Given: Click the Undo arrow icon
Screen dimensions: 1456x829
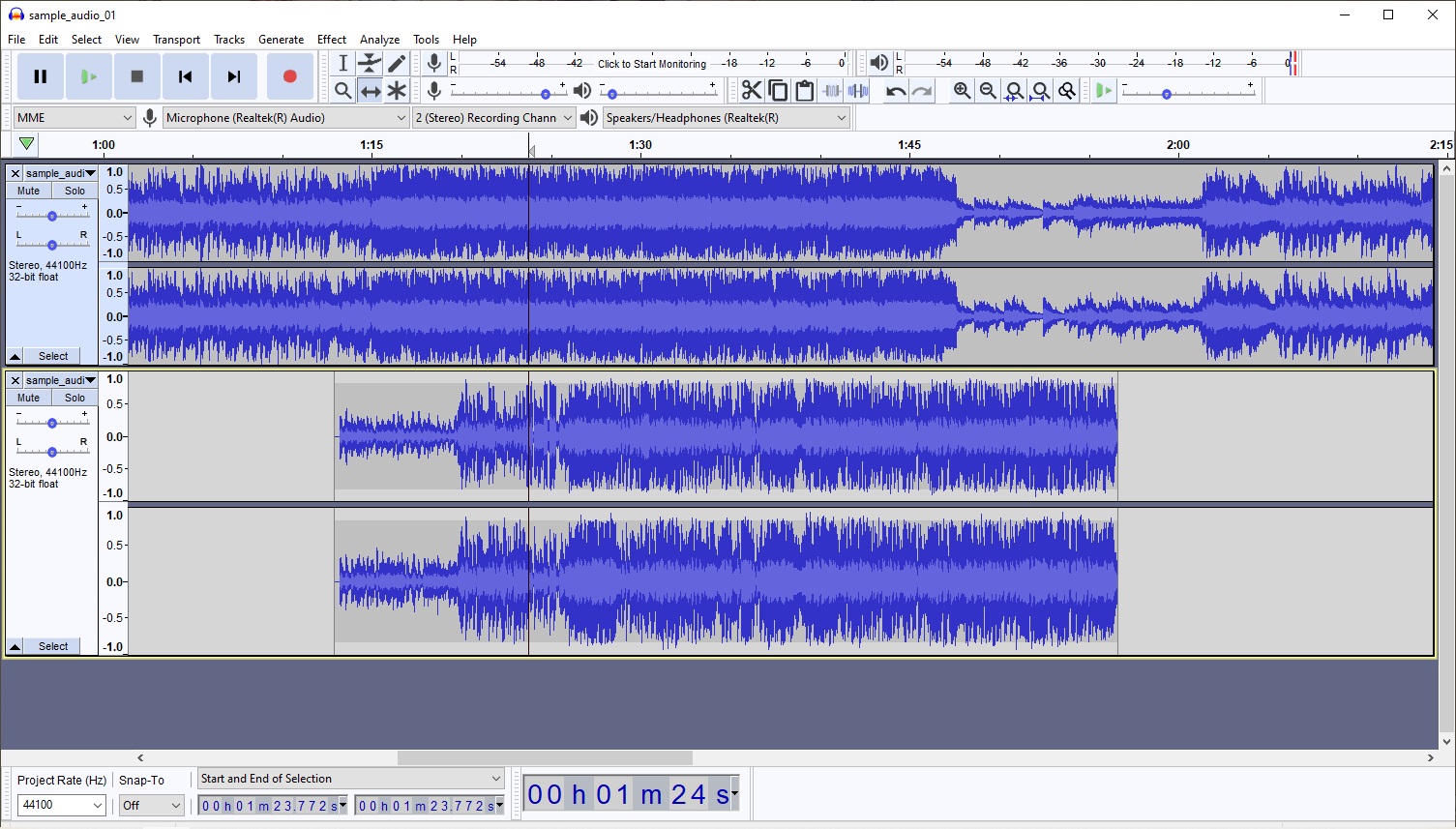Looking at the screenshot, I should 896,91.
